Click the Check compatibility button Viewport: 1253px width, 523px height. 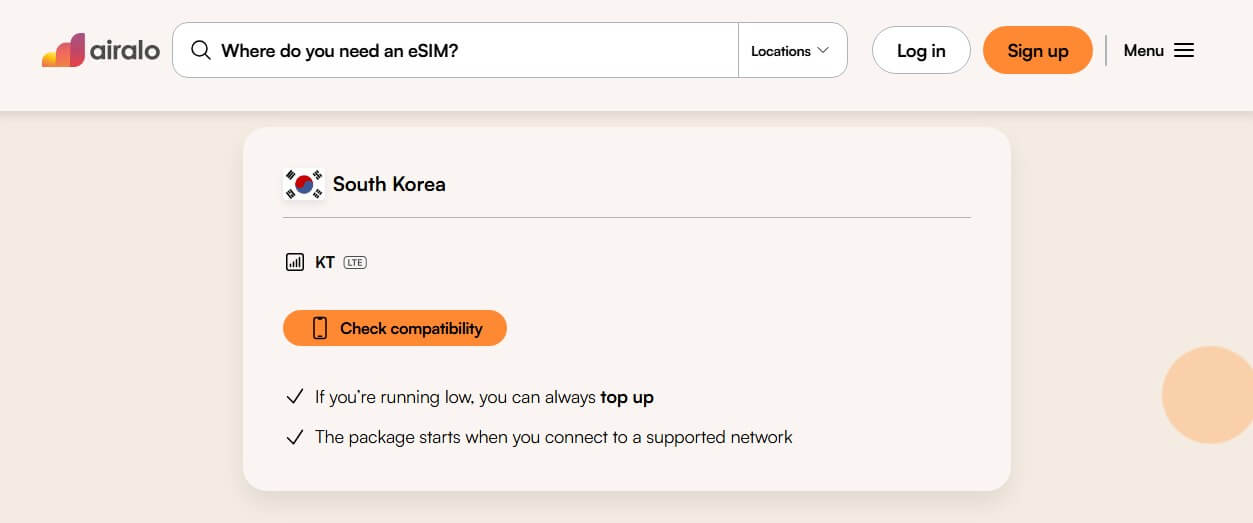tap(395, 328)
